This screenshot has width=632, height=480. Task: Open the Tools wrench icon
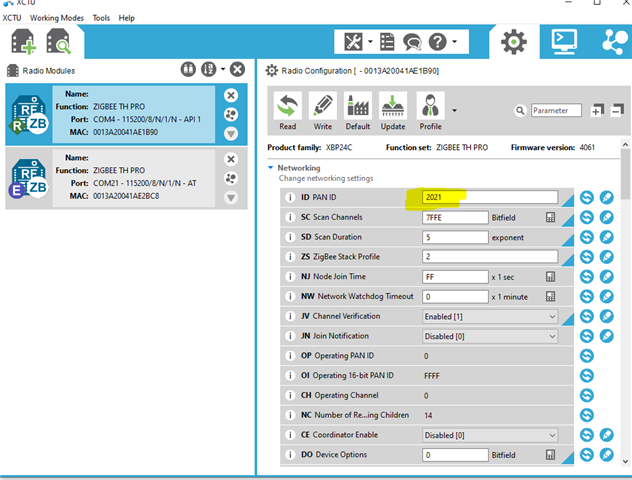pyautogui.click(x=353, y=42)
